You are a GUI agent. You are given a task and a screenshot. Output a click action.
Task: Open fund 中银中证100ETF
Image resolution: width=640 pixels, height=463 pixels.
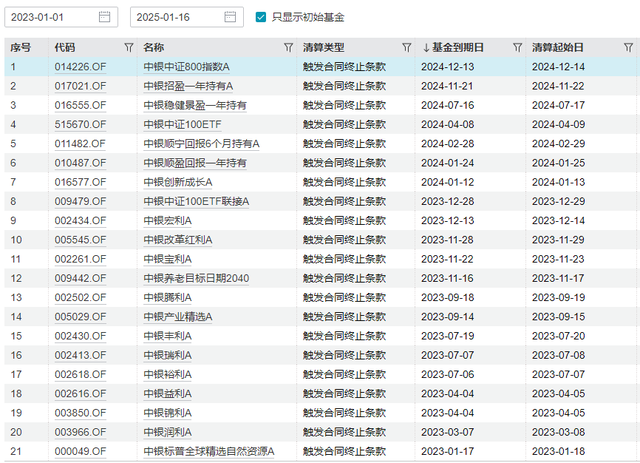point(182,125)
